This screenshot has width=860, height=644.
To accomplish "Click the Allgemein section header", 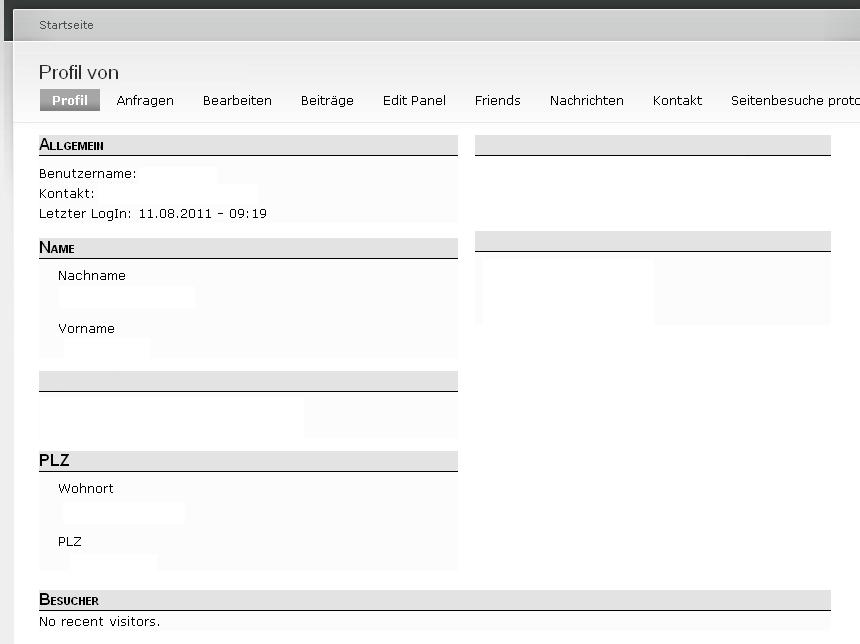I will [71, 146].
